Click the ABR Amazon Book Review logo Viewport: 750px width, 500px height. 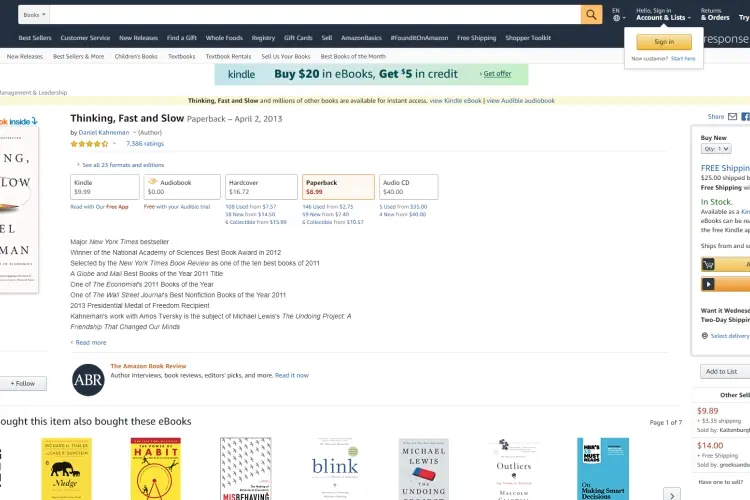click(88, 380)
